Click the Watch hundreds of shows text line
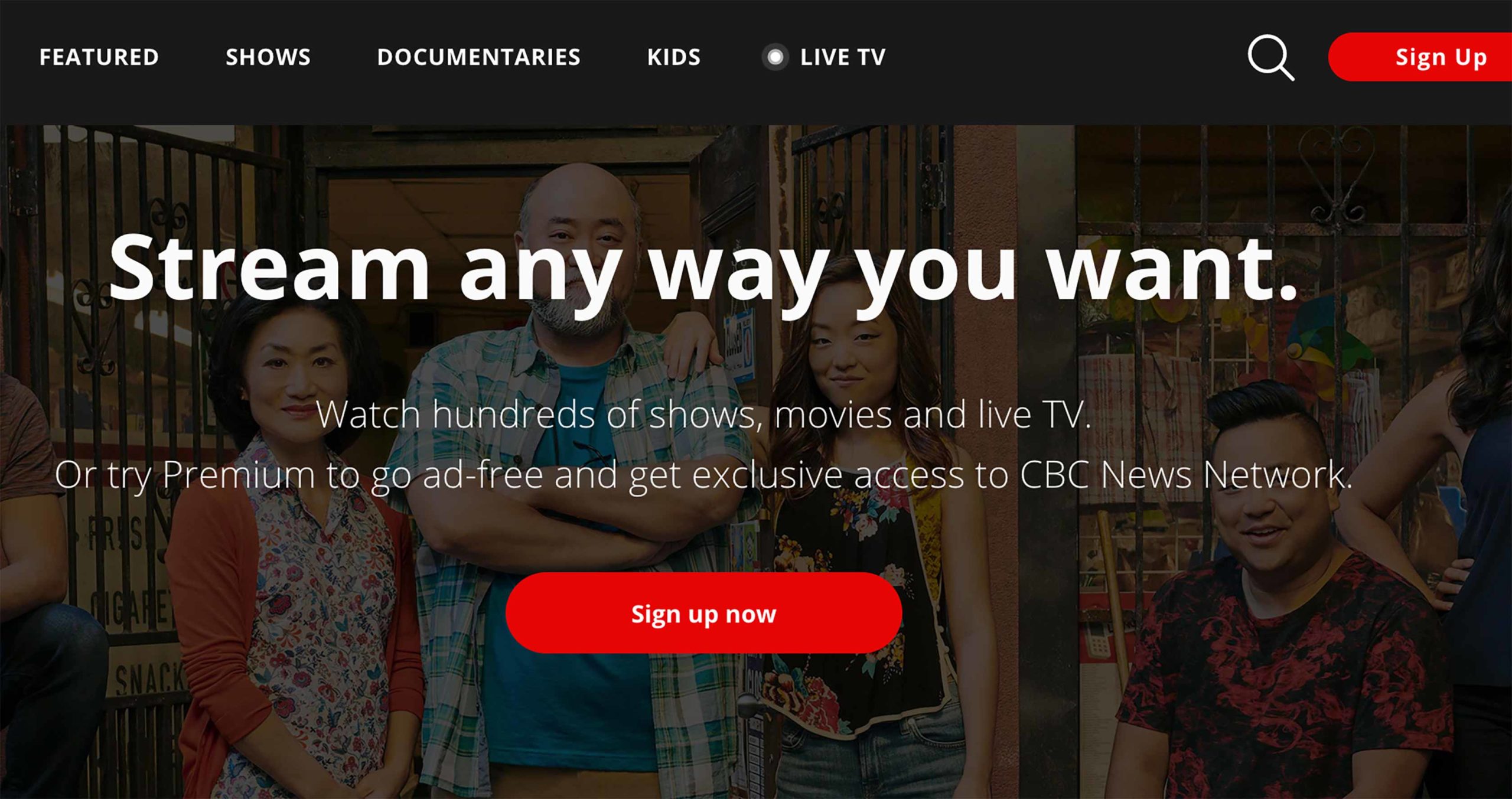Screen dimensions: 1512x799 click(x=703, y=414)
